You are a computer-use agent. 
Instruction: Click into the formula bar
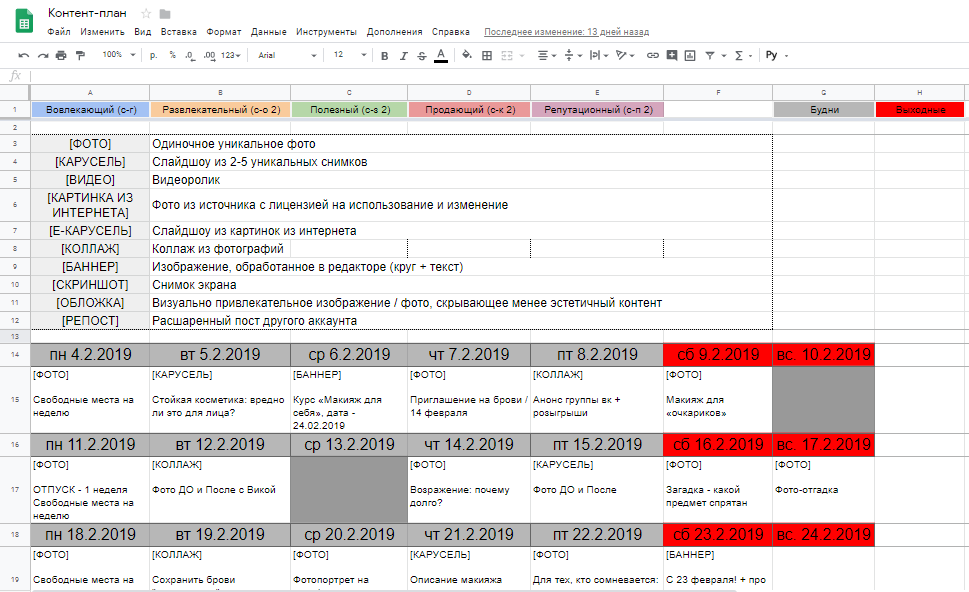coord(498,76)
